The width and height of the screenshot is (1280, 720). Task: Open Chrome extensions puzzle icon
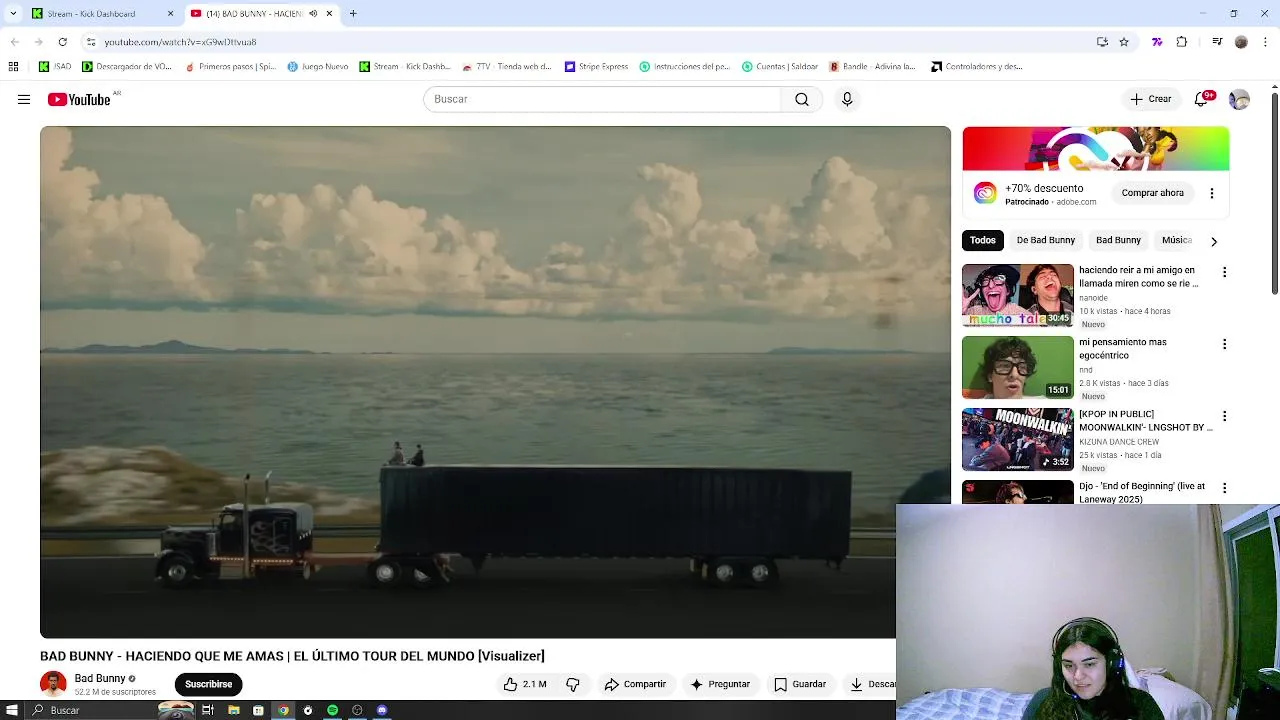coord(1182,42)
